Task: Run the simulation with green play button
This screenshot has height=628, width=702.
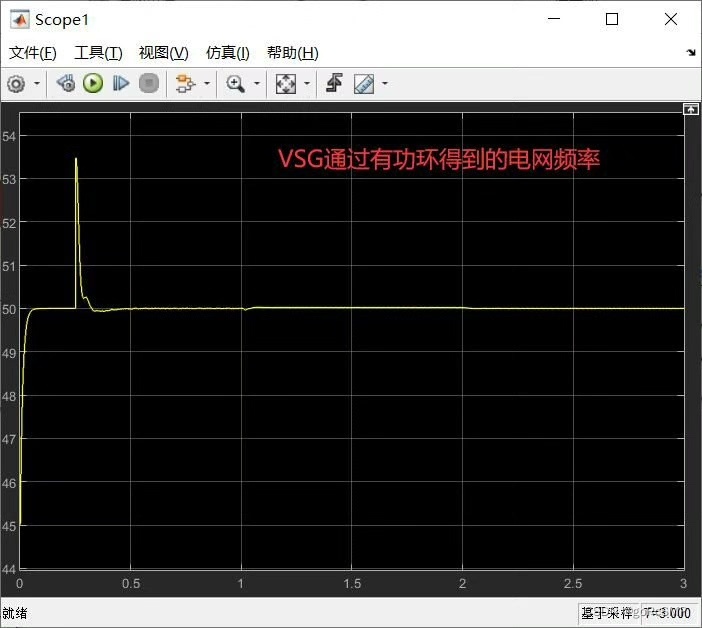Action: tap(93, 84)
